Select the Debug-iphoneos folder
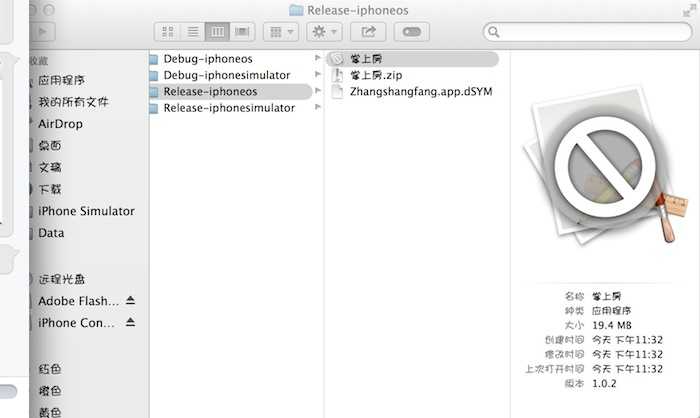 [208, 59]
